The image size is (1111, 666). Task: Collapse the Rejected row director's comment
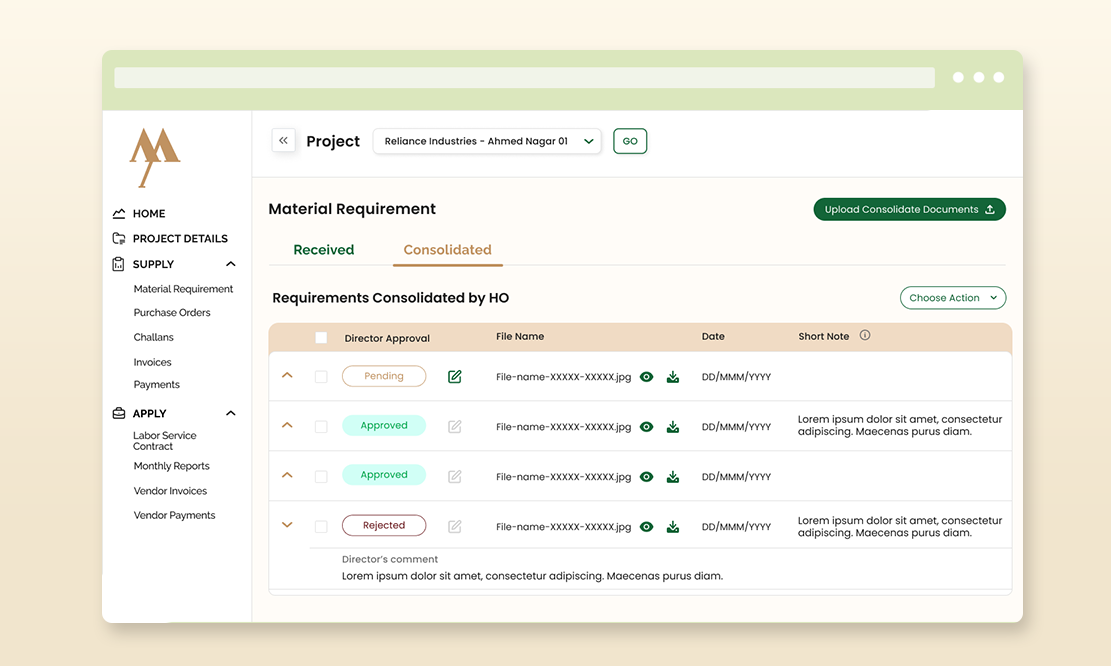[287, 525]
